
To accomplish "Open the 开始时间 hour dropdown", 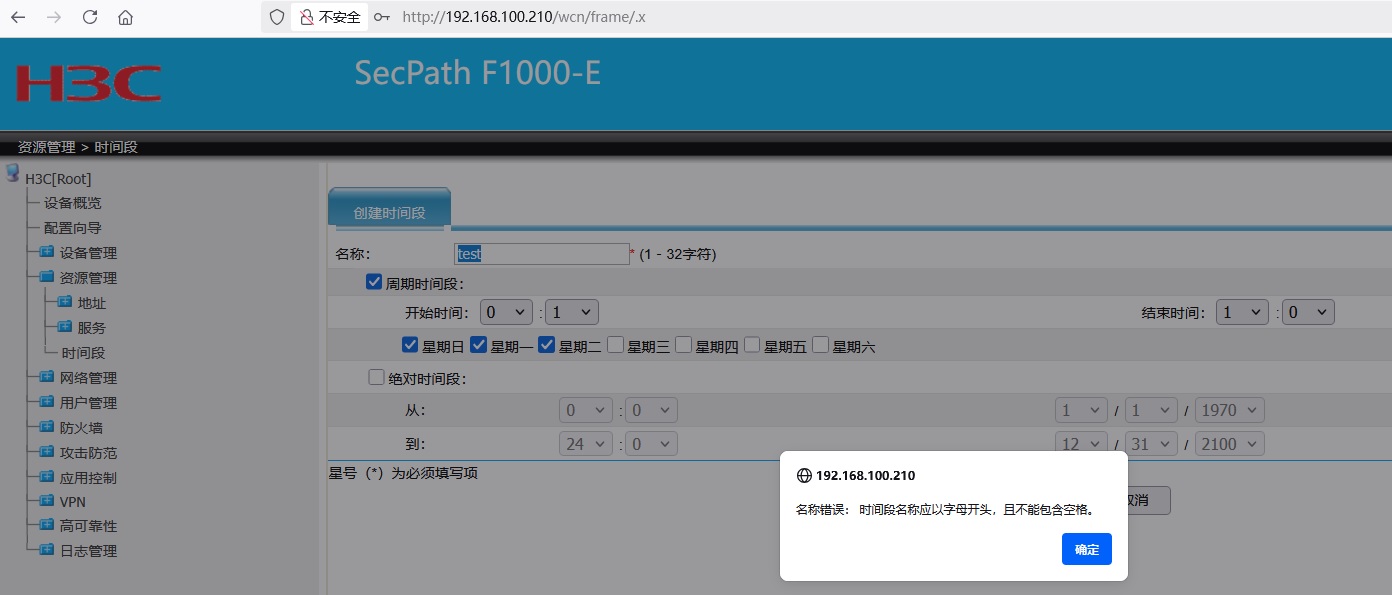I will (x=506, y=312).
